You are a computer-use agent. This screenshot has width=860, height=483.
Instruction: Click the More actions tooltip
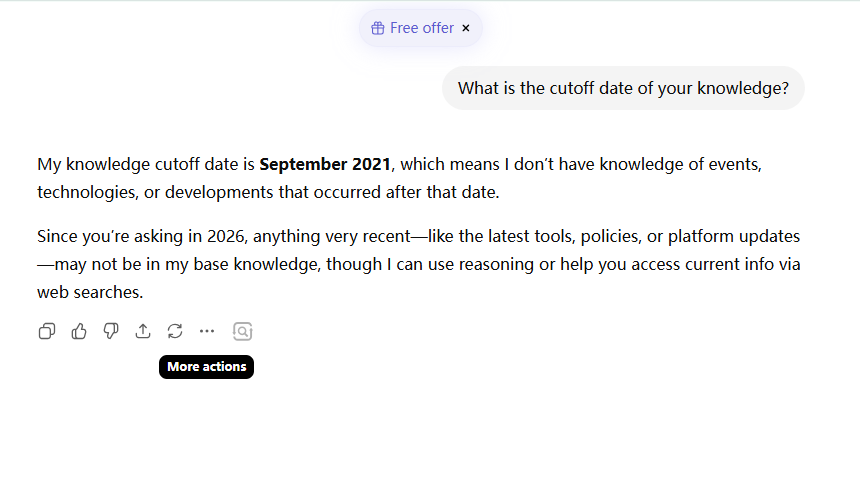[x=207, y=367]
